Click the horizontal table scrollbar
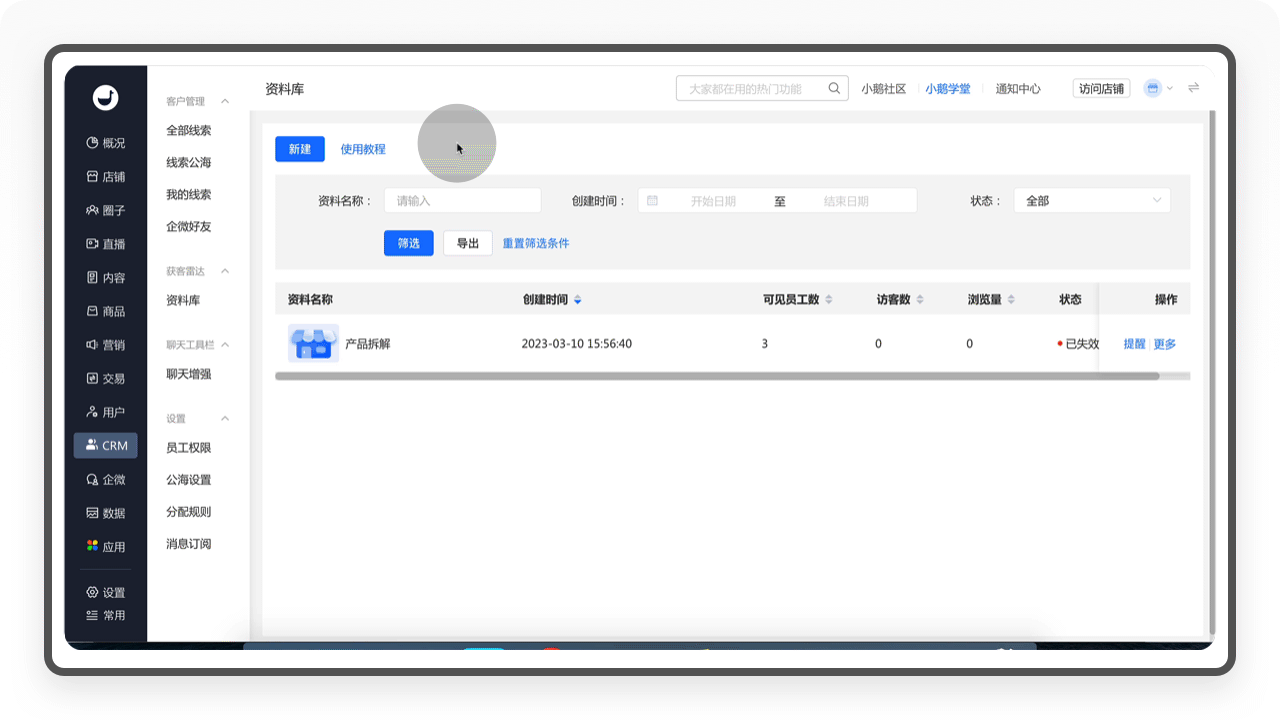 [x=716, y=377]
